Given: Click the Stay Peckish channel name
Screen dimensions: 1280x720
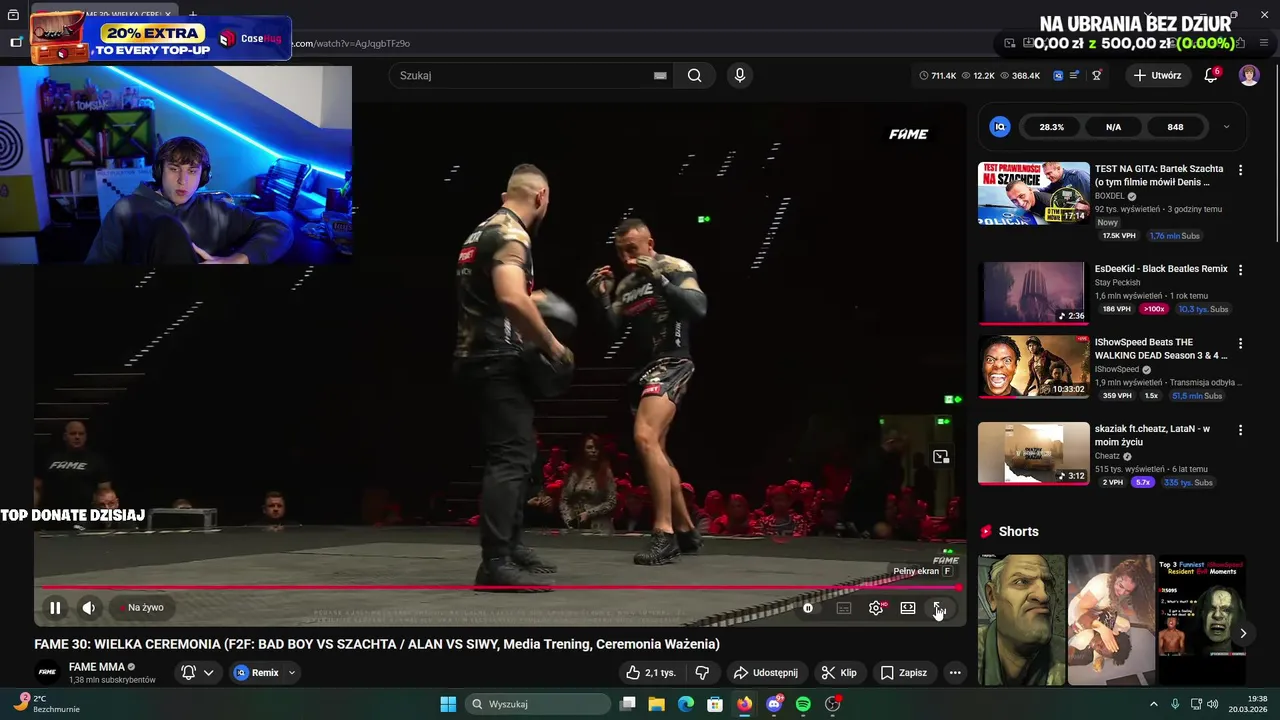Looking at the screenshot, I should click(1117, 283).
